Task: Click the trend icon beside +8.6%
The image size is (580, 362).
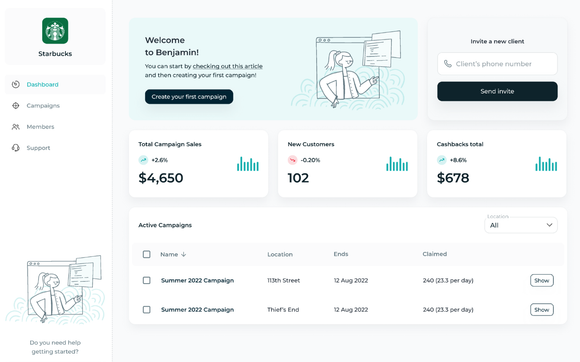Action: click(442, 160)
